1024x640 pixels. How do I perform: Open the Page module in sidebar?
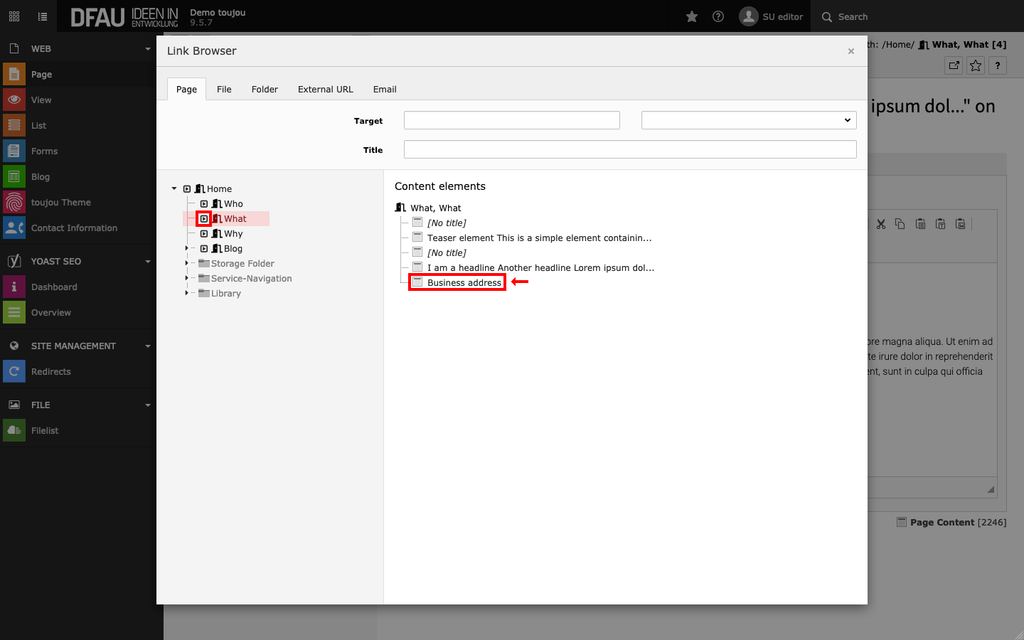[x=40, y=74]
